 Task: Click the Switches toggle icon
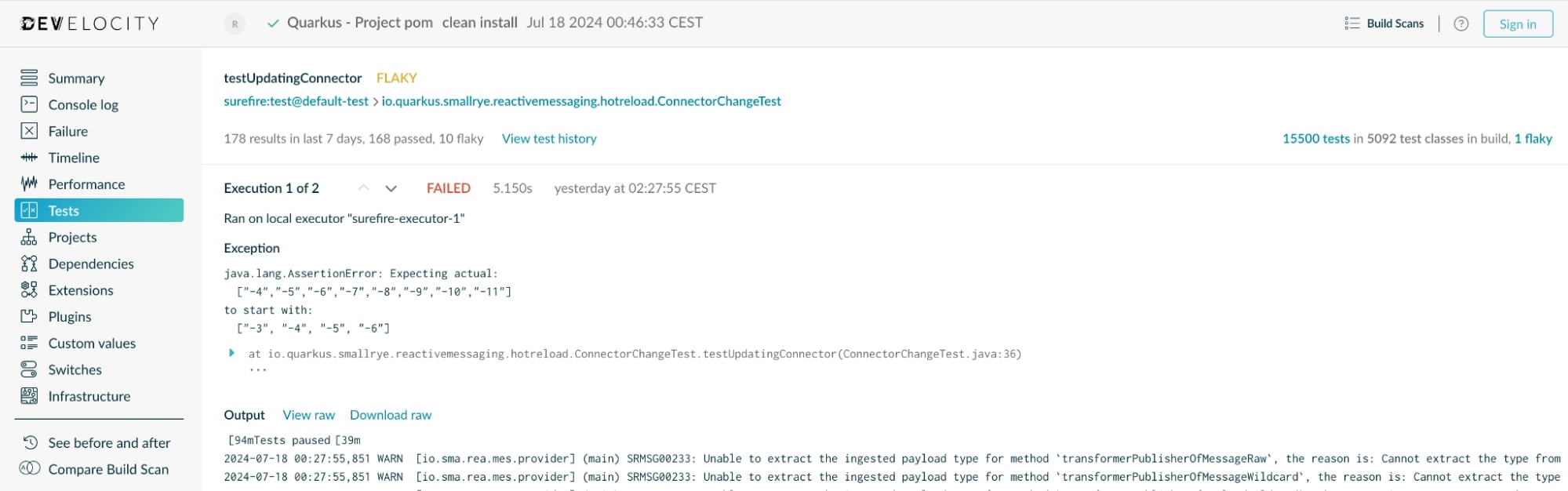coord(29,369)
